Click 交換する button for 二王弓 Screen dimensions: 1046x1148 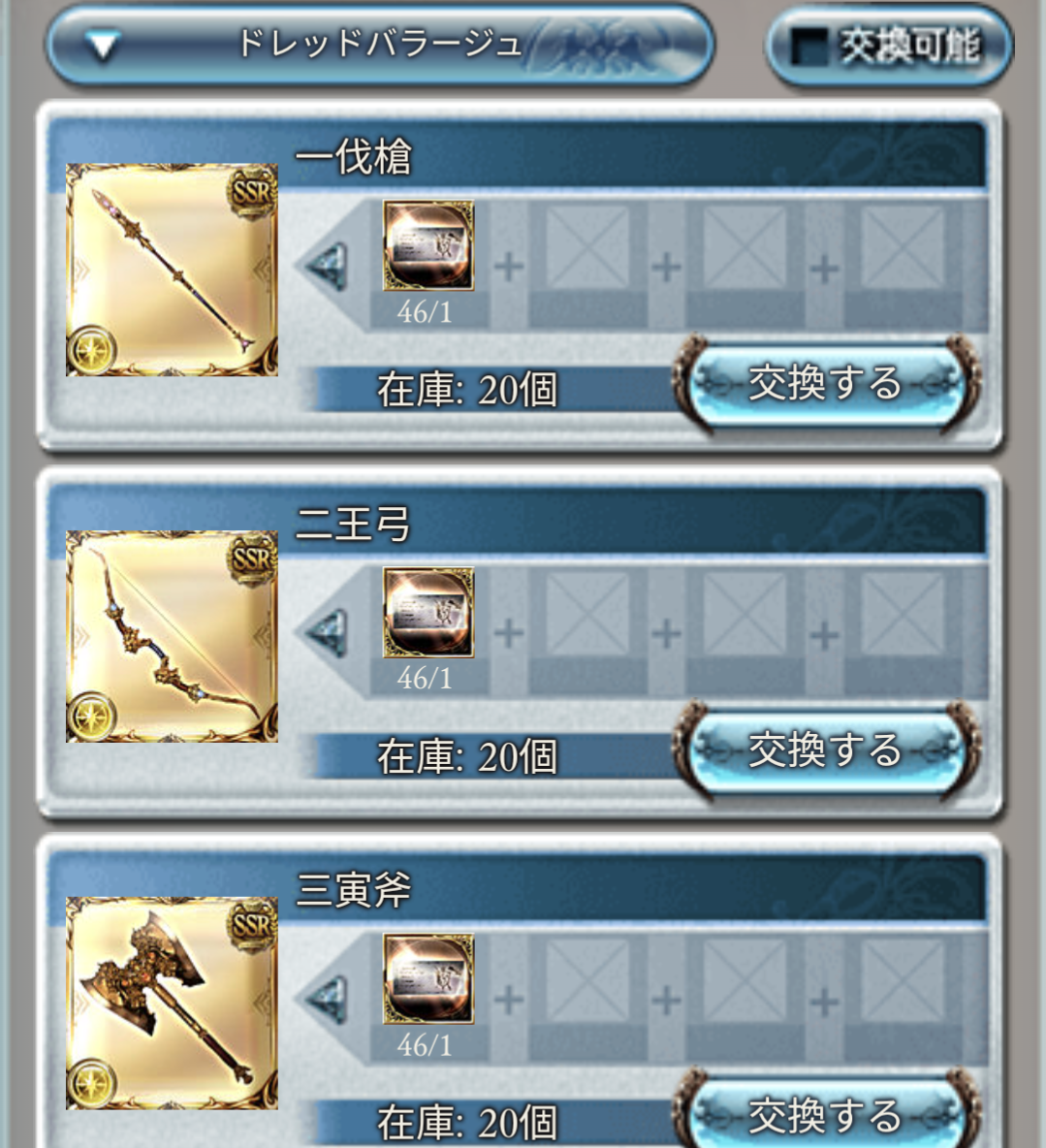826,749
